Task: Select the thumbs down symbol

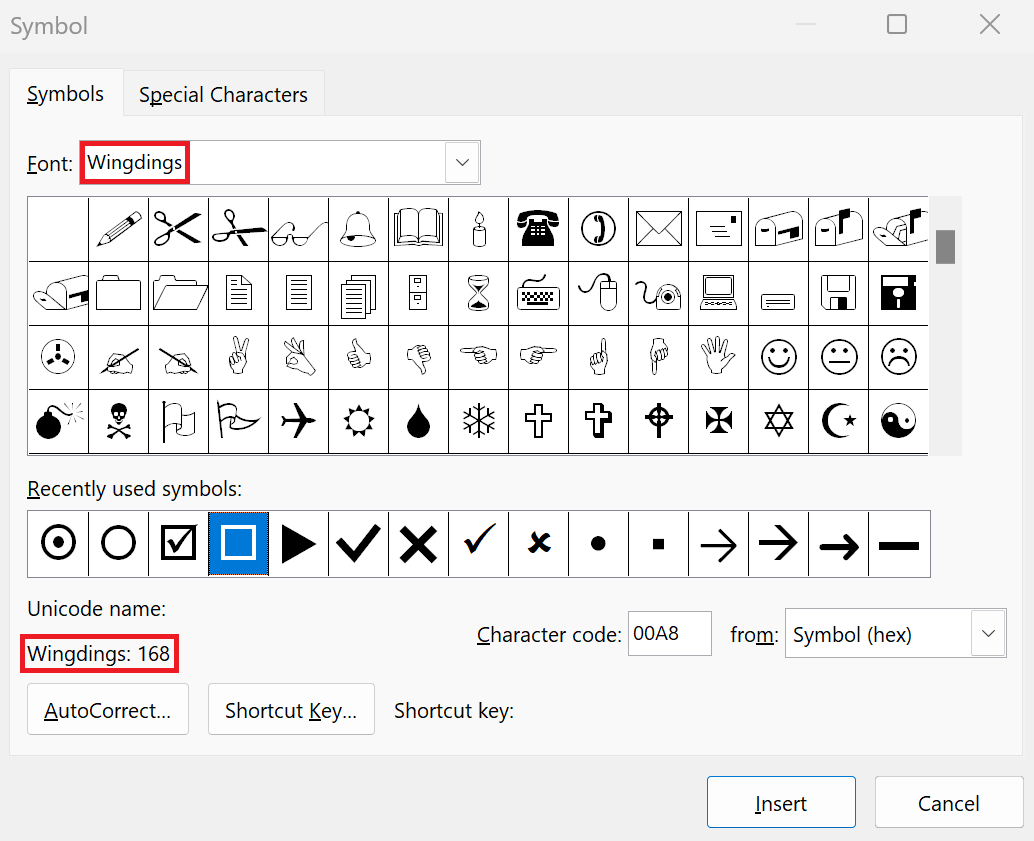Action: coord(418,357)
